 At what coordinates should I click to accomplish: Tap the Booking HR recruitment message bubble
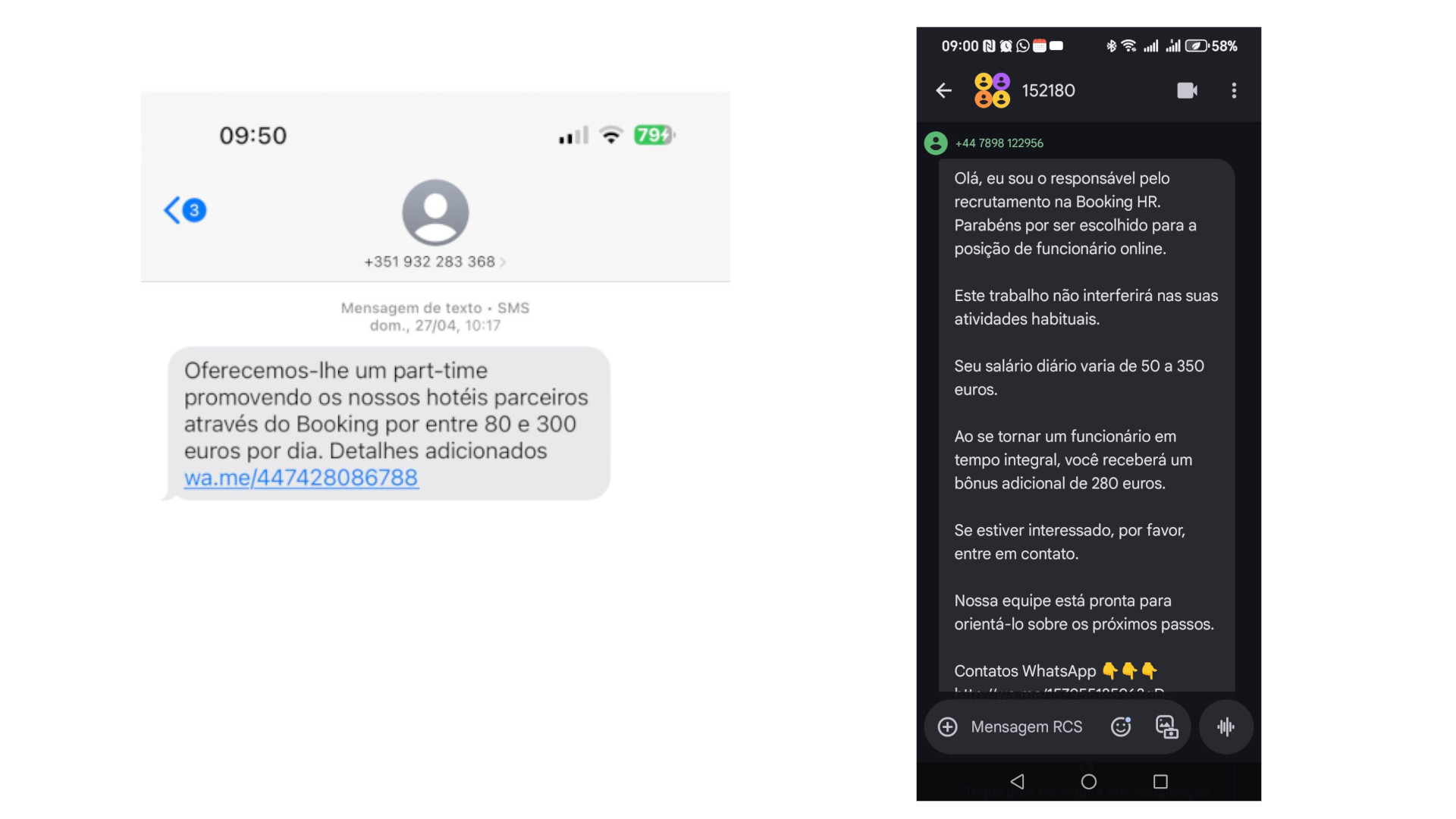[x=1087, y=425]
